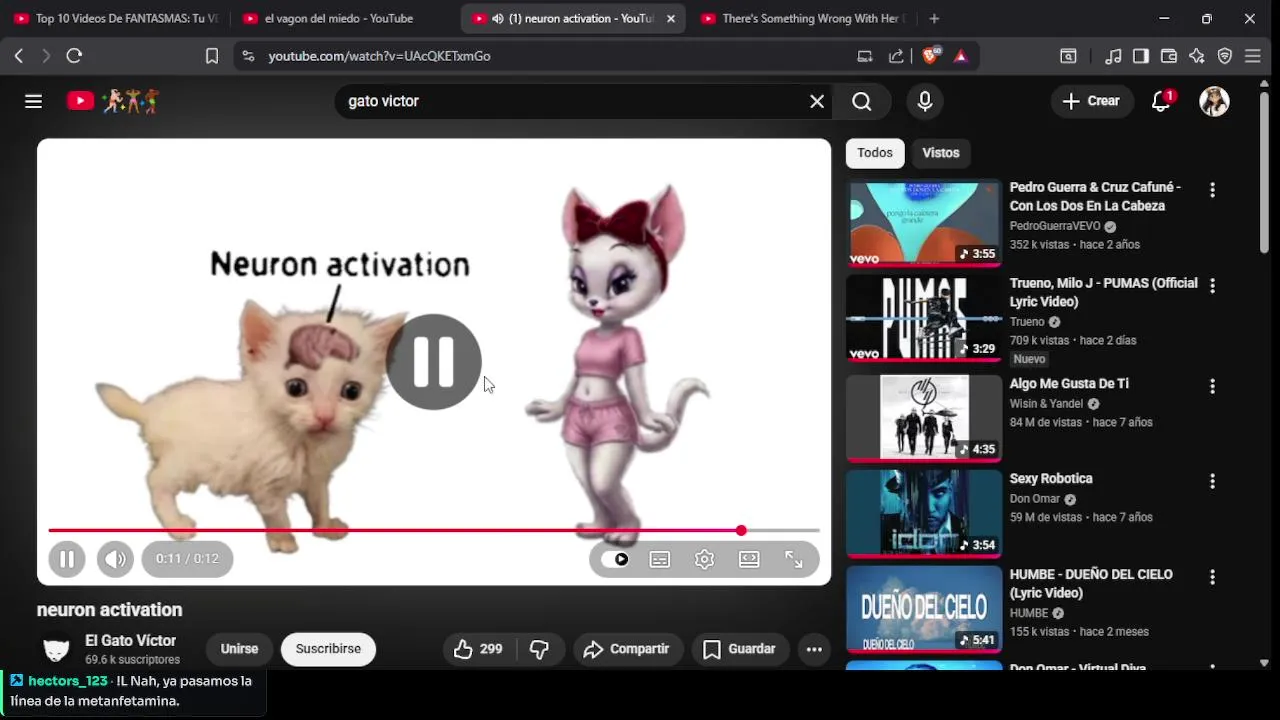The width and height of the screenshot is (1280, 720).
Task: Open El Gato Víctor channel name link
Action: tap(130, 641)
